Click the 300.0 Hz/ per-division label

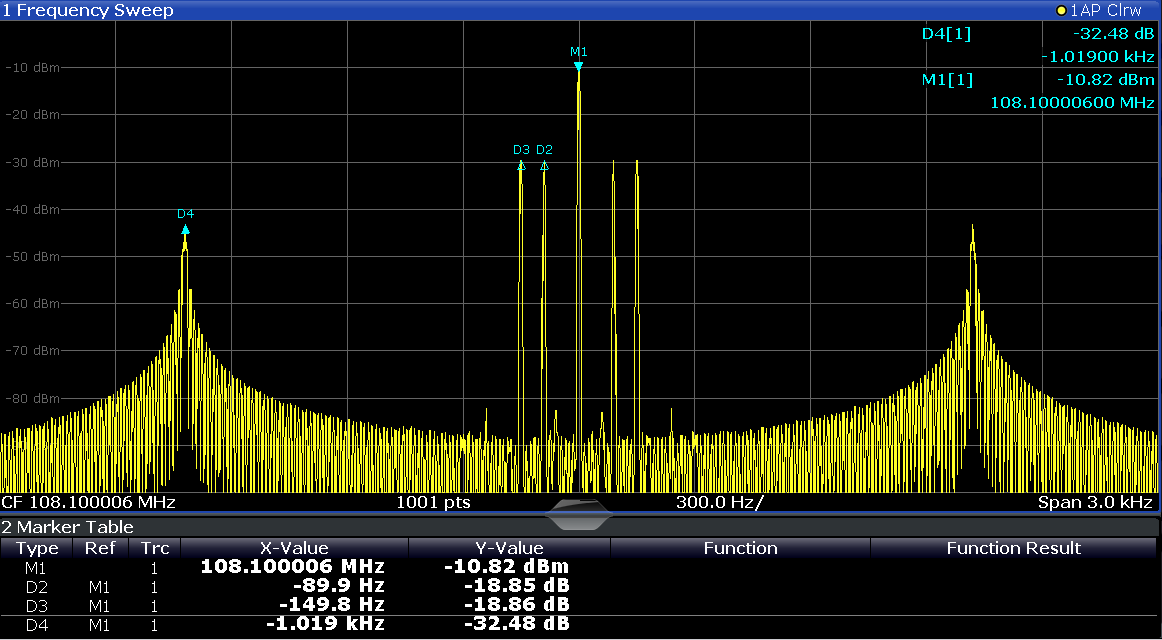pyautogui.click(x=719, y=501)
